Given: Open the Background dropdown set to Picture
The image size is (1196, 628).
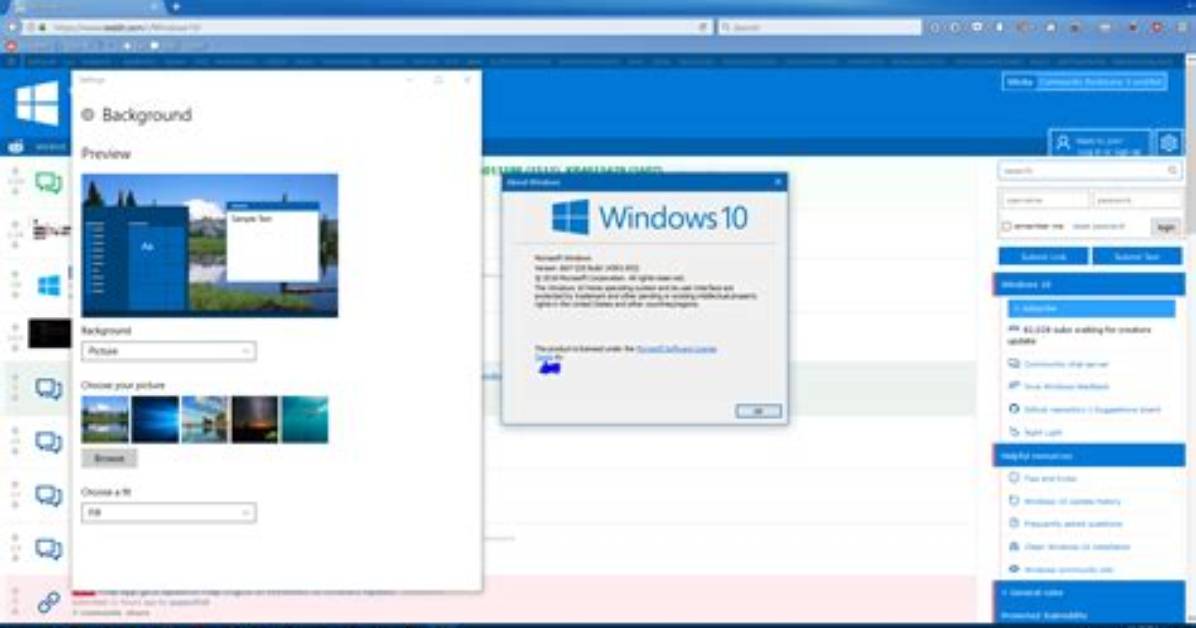Looking at the screenshot, I should pyautogui.click(x=169, y=351).
